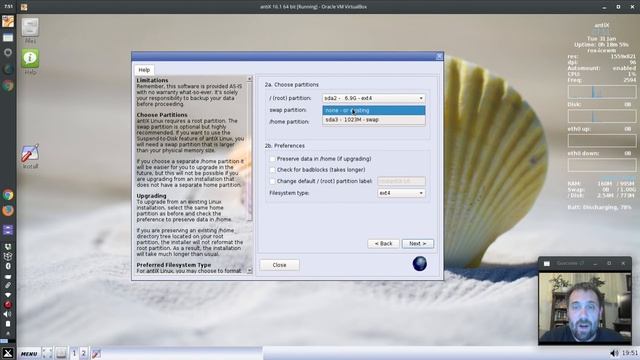Click the 19:51 clock in the taskbar
The height and width of the screenshot is (360, 640).
(629, 353)
